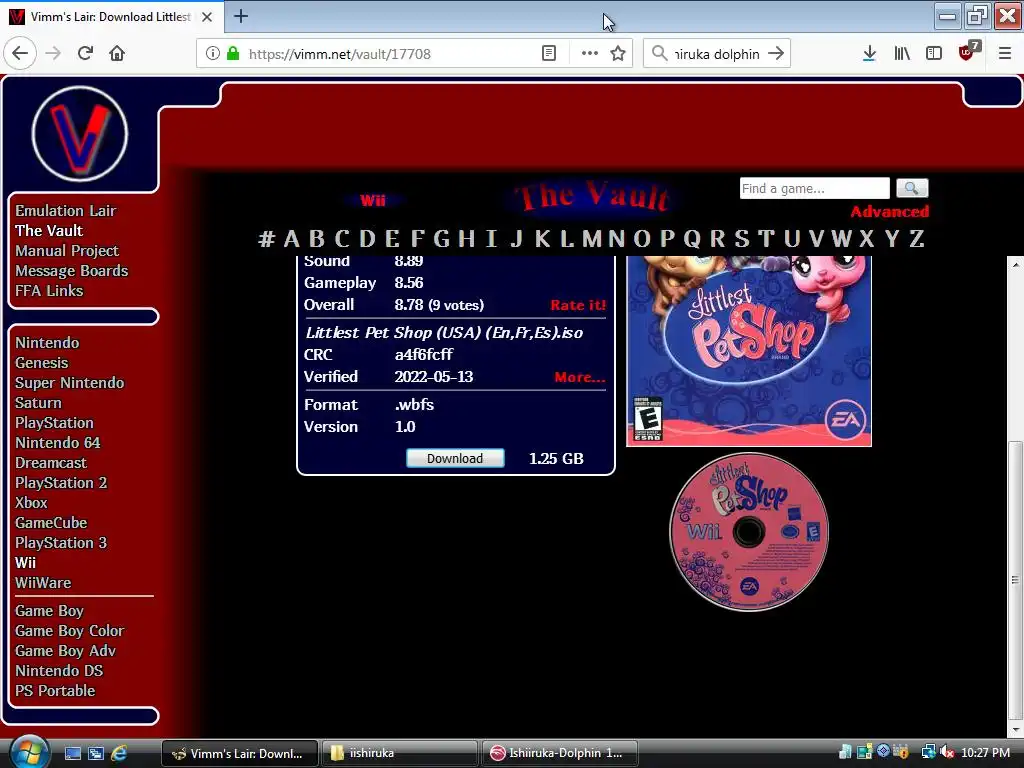Click the More... link beside Verified
Image resolution: width=1024 pixels, height=768 pixels.
click(580, 377)
